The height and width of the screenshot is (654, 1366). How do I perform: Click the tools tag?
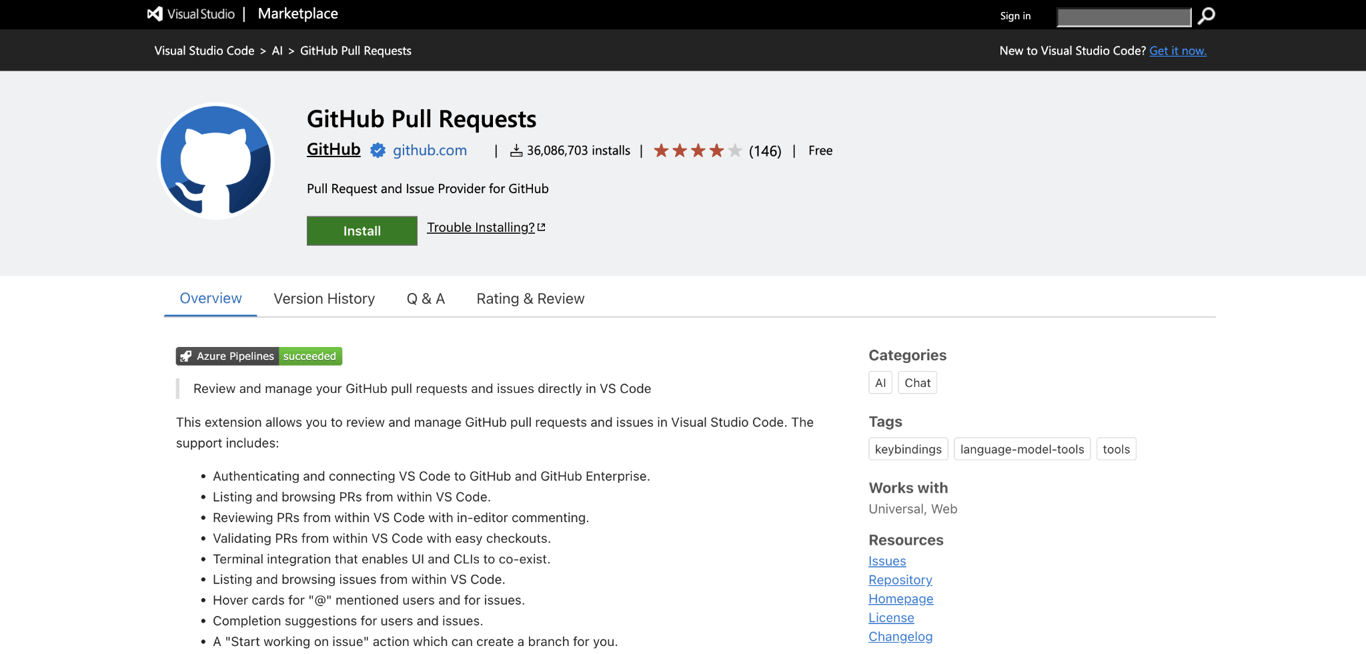[1116, 449]
